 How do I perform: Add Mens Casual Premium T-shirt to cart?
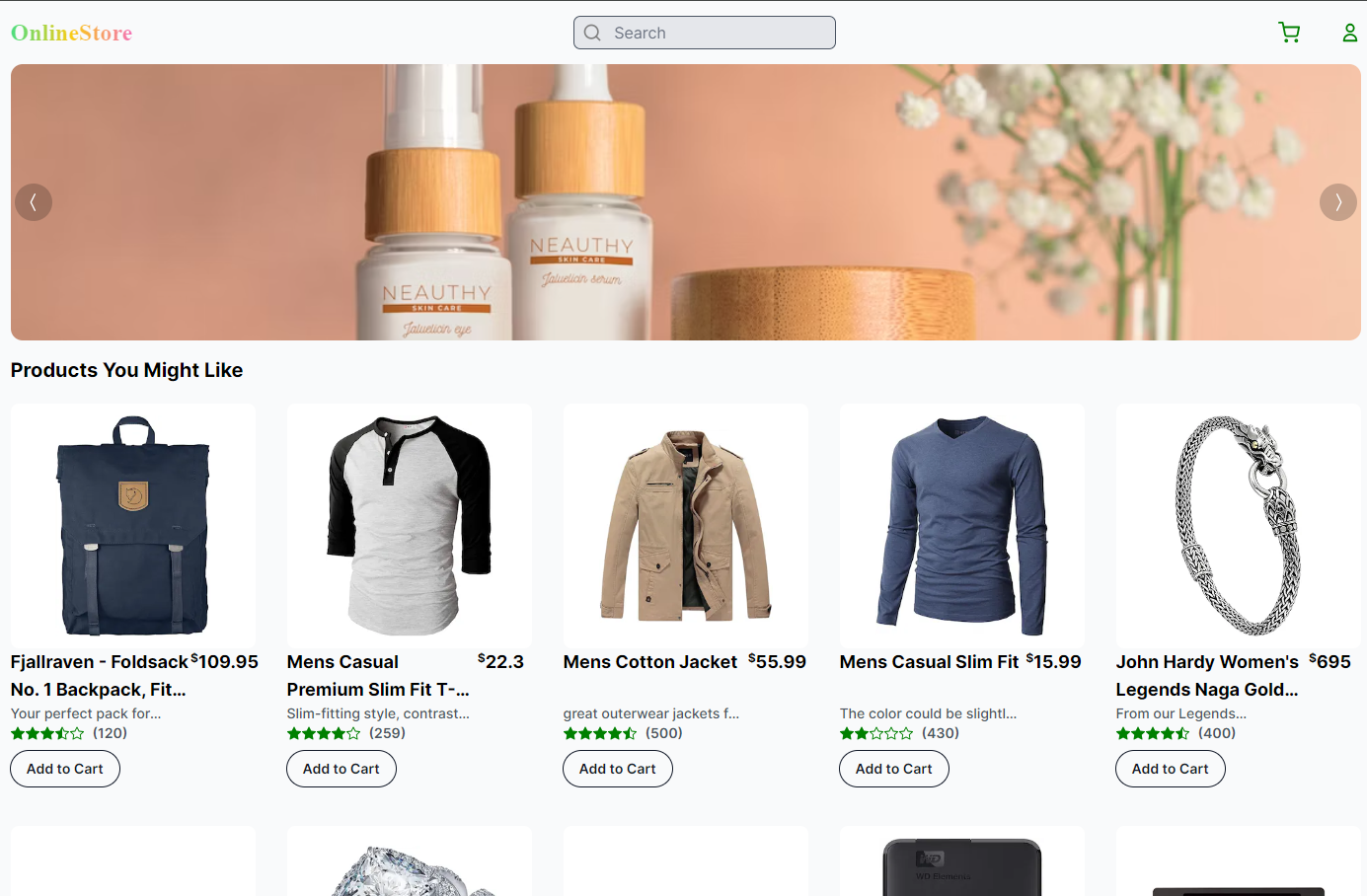(x=342, y=769)
